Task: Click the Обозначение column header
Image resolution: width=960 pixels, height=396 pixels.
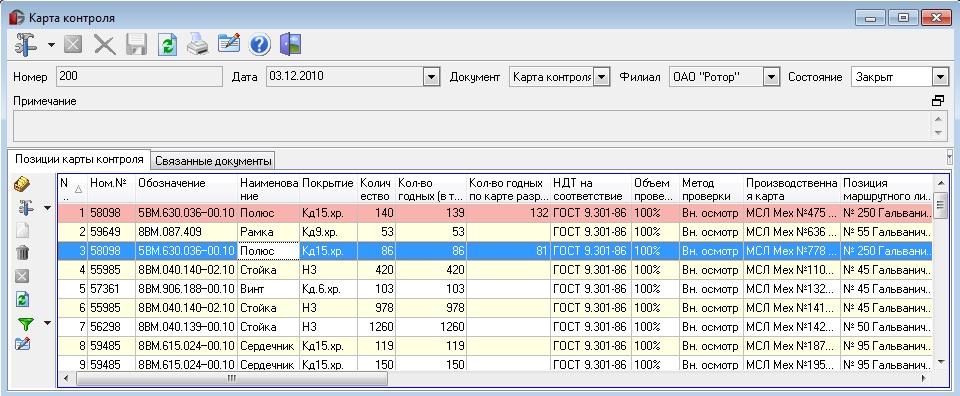Action: click(x=186, y=189)
